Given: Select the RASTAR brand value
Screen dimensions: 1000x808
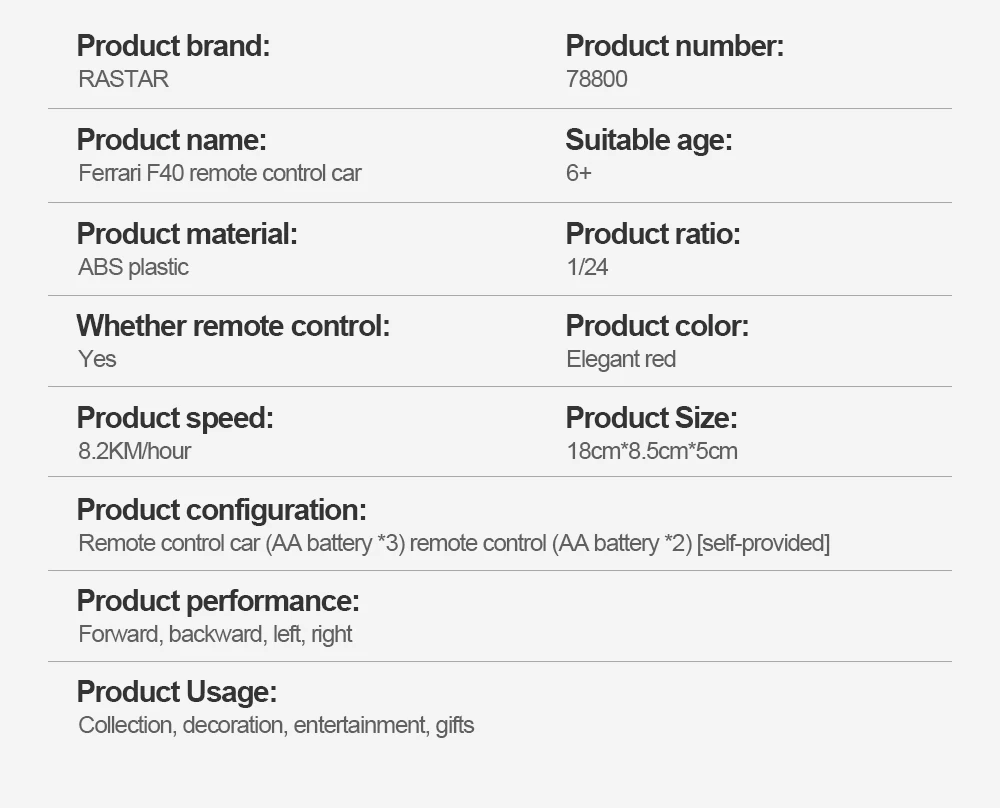Looking at the screenshot, I should click(x=124, y=79).
